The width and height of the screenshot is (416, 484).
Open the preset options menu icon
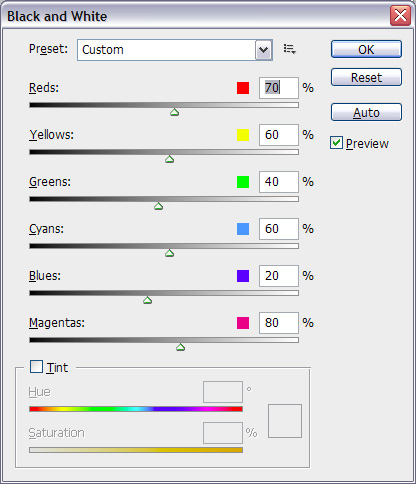coord(289,49)
